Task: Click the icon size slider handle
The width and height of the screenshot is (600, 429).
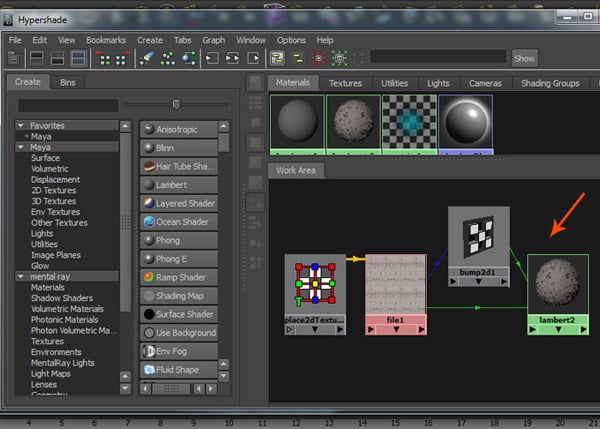Action: (176, 103)
